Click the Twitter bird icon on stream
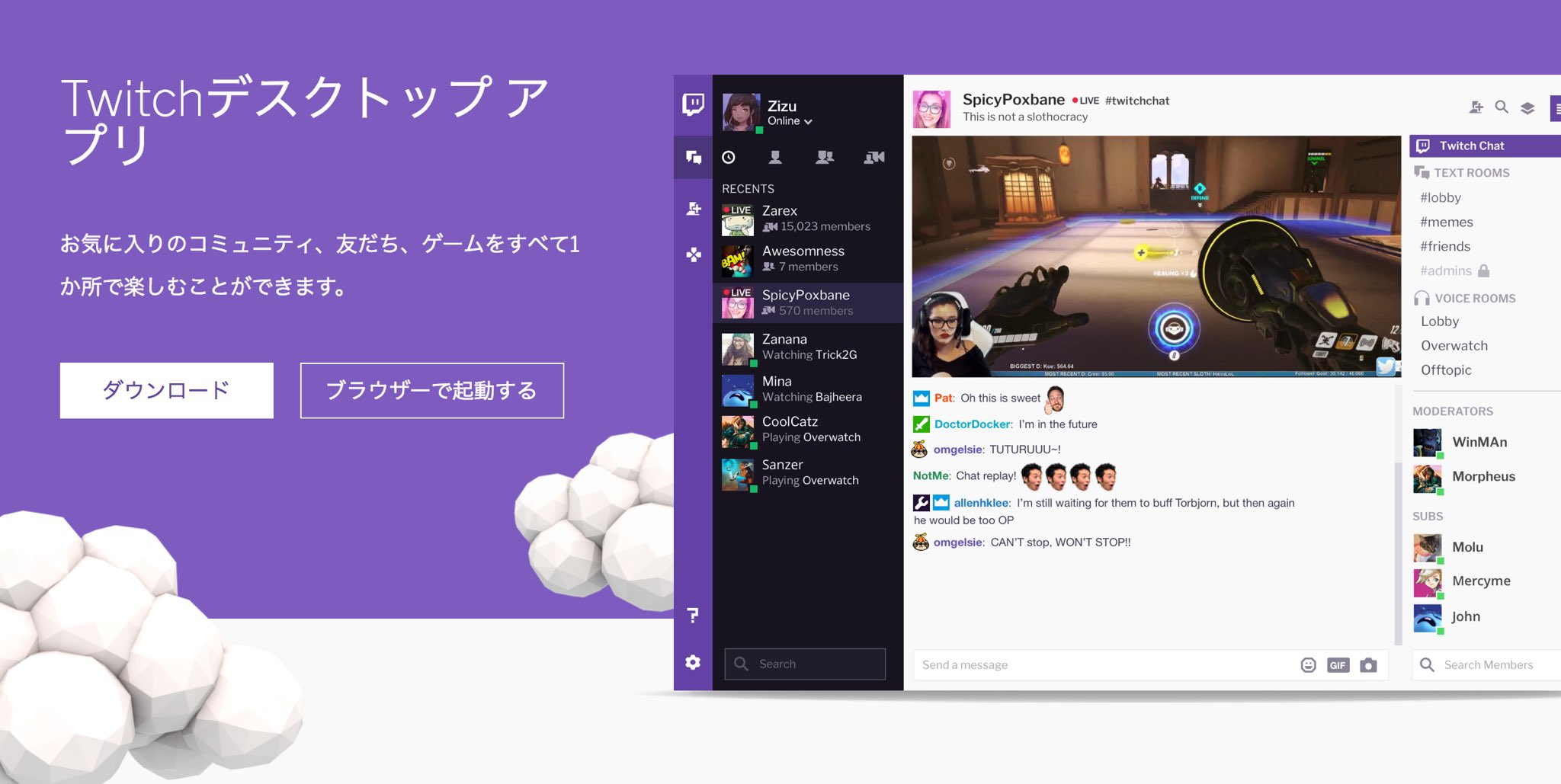Screen dimensions: 1561x784 tap(1386, 366)
